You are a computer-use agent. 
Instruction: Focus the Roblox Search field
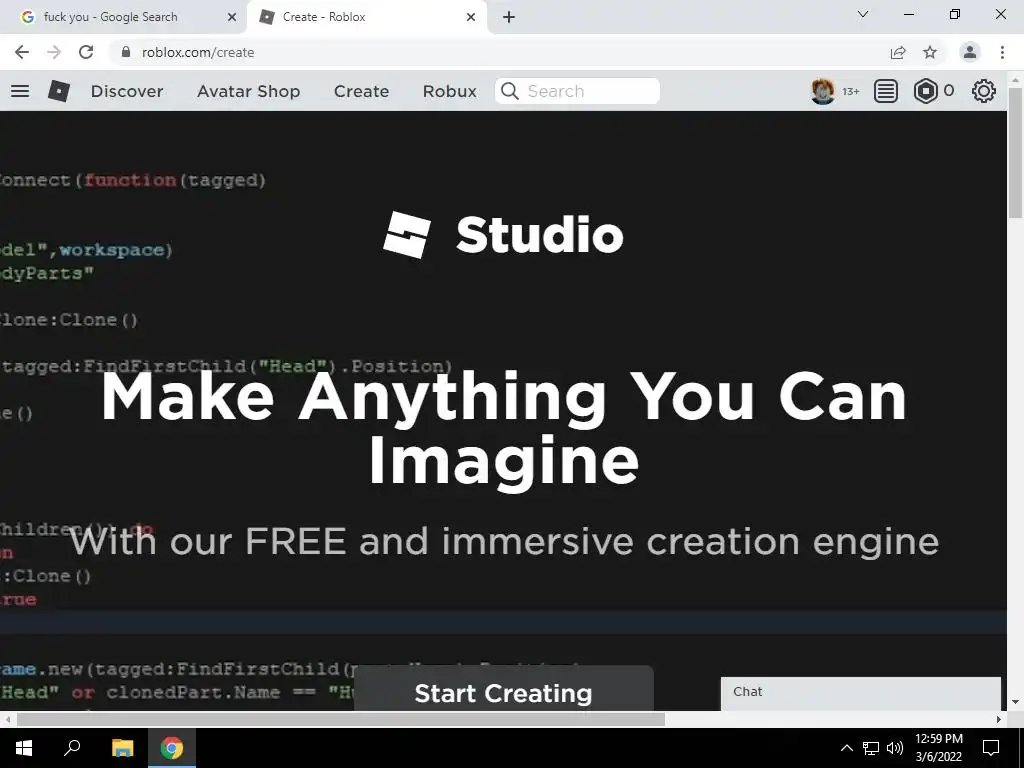577,91
